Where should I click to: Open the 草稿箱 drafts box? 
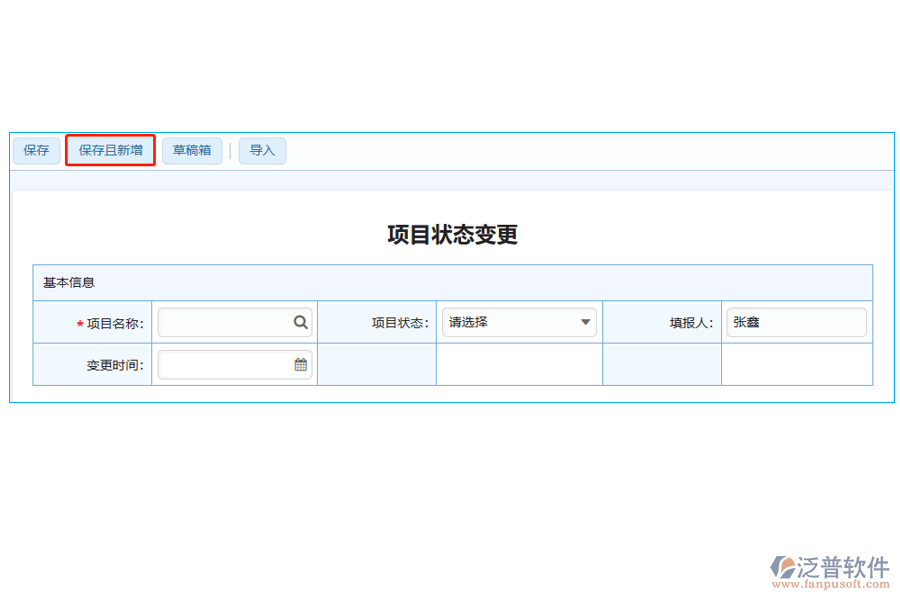(191, 150)
